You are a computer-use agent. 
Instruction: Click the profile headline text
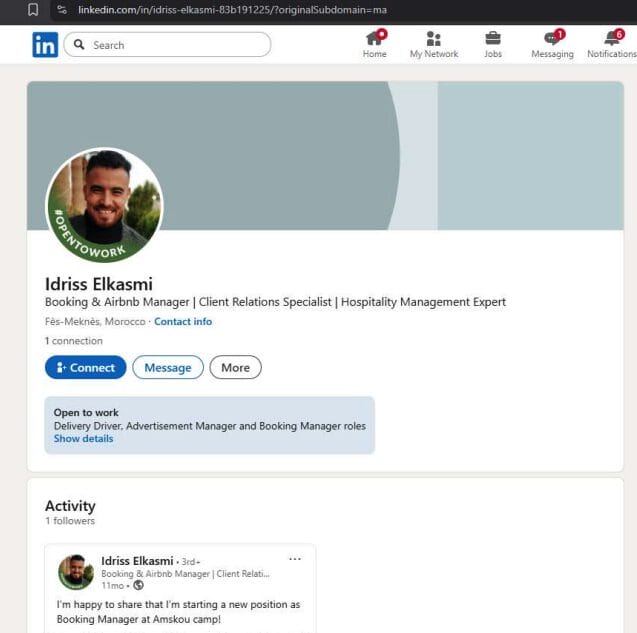(x=275, y=302)
